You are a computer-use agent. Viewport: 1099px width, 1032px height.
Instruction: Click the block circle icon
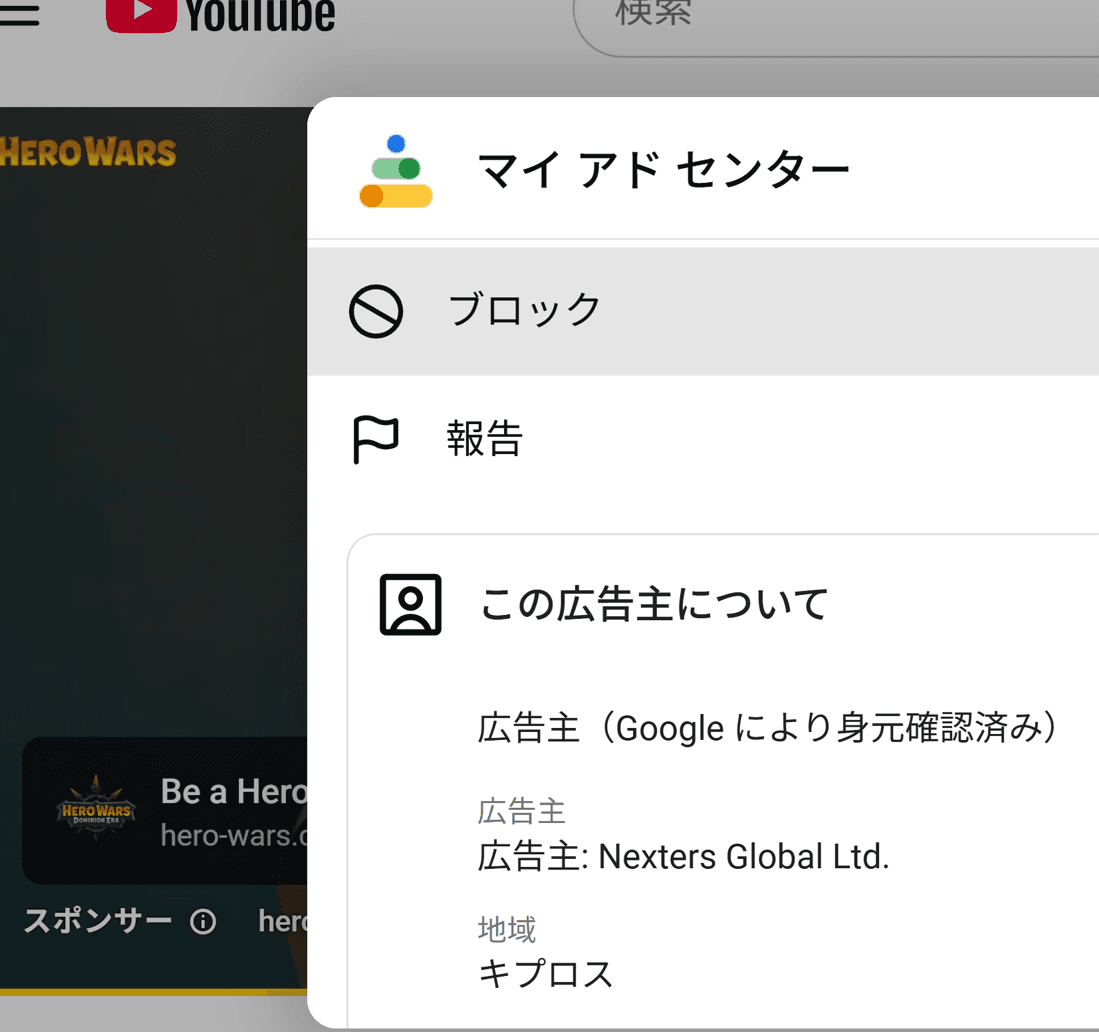(x=376, y=311)
